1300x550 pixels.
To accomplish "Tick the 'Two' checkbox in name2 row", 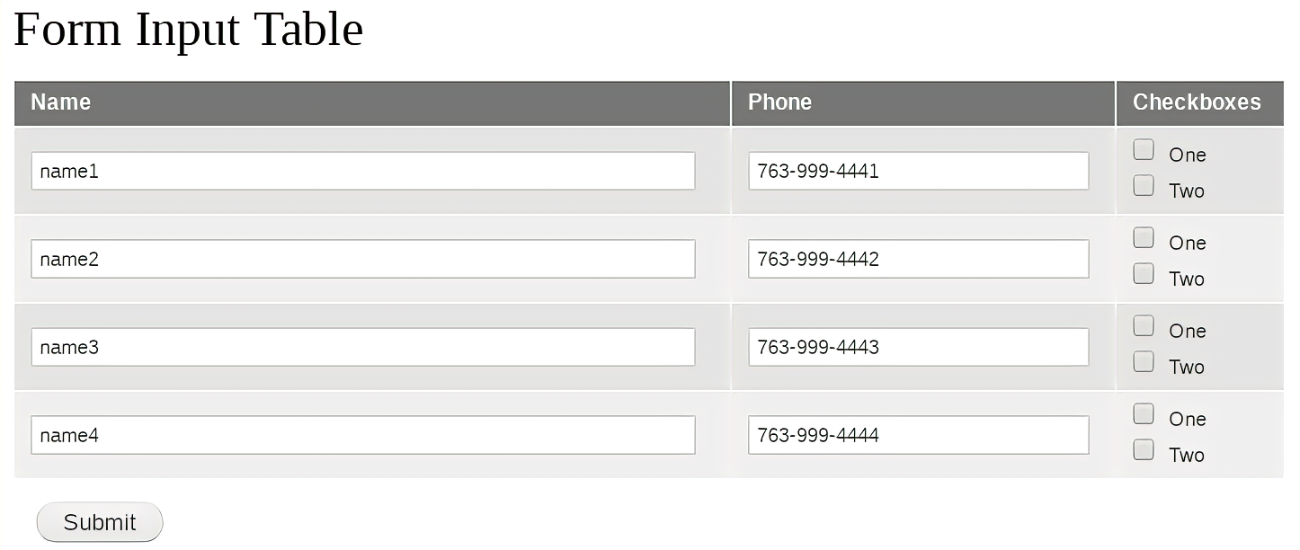I will [x=1144, y=274].
